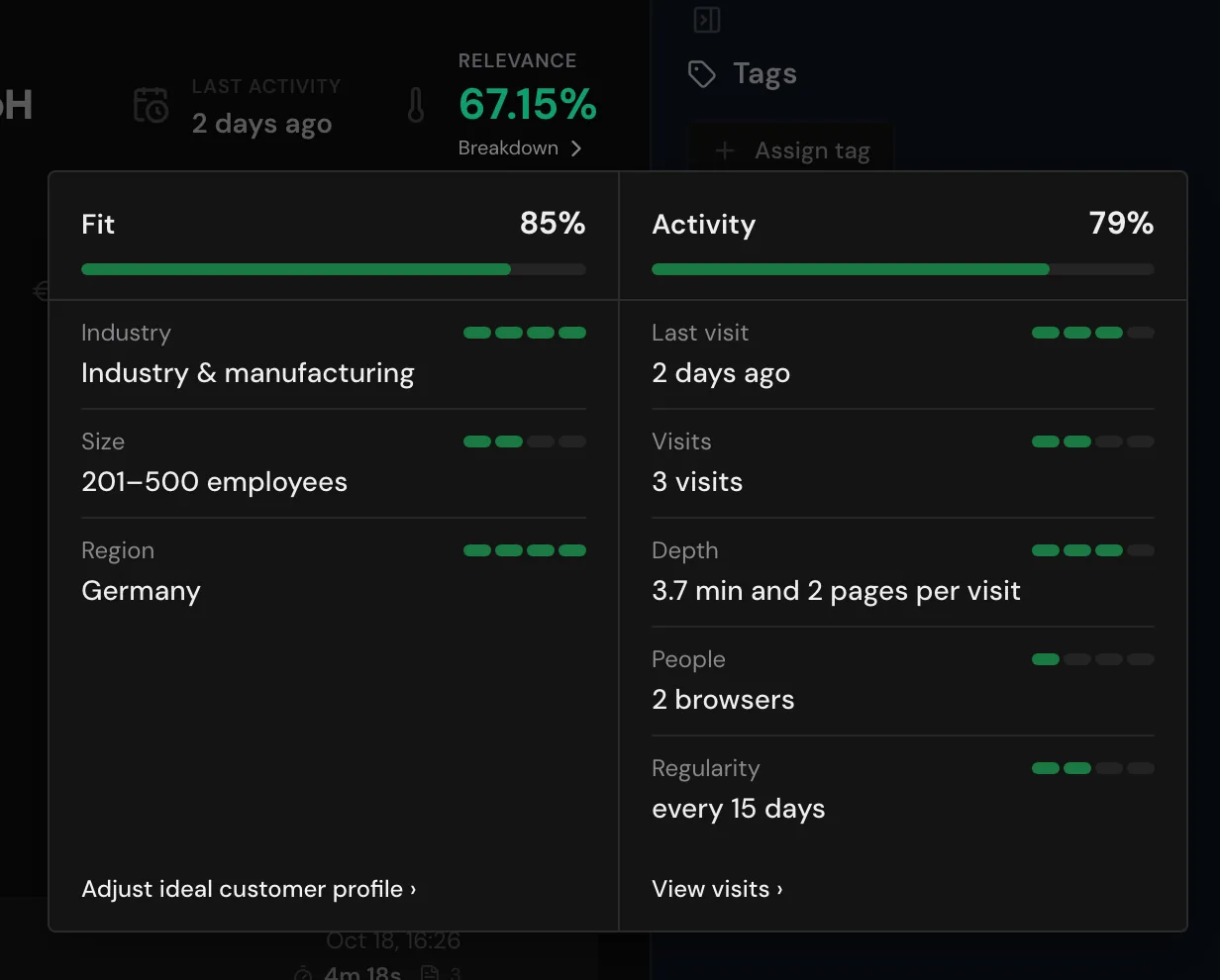Image resolution: width=1220 pixels, height=980 pixels.
Task: Click the 67.15% relevance score
Action: (x=528, y=105)
